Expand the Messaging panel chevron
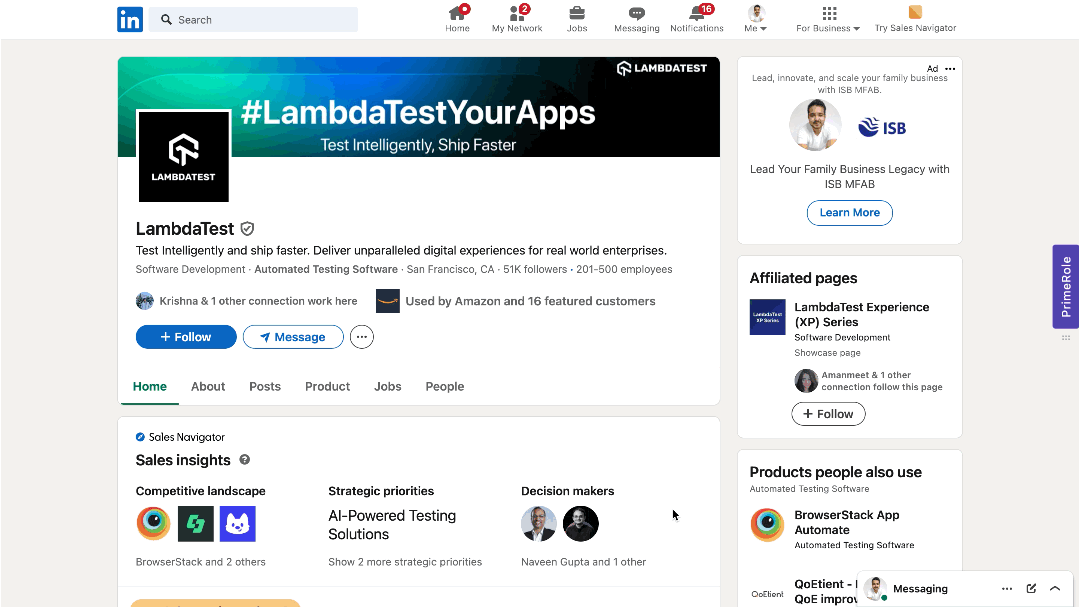This screenshot has width=1080, height=608. pos(1055,589)
